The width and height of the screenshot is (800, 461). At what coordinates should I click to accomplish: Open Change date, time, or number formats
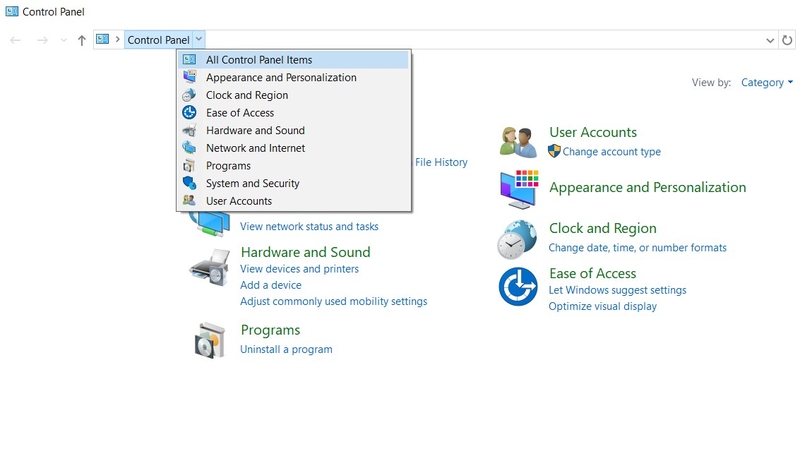coord(637,248)
